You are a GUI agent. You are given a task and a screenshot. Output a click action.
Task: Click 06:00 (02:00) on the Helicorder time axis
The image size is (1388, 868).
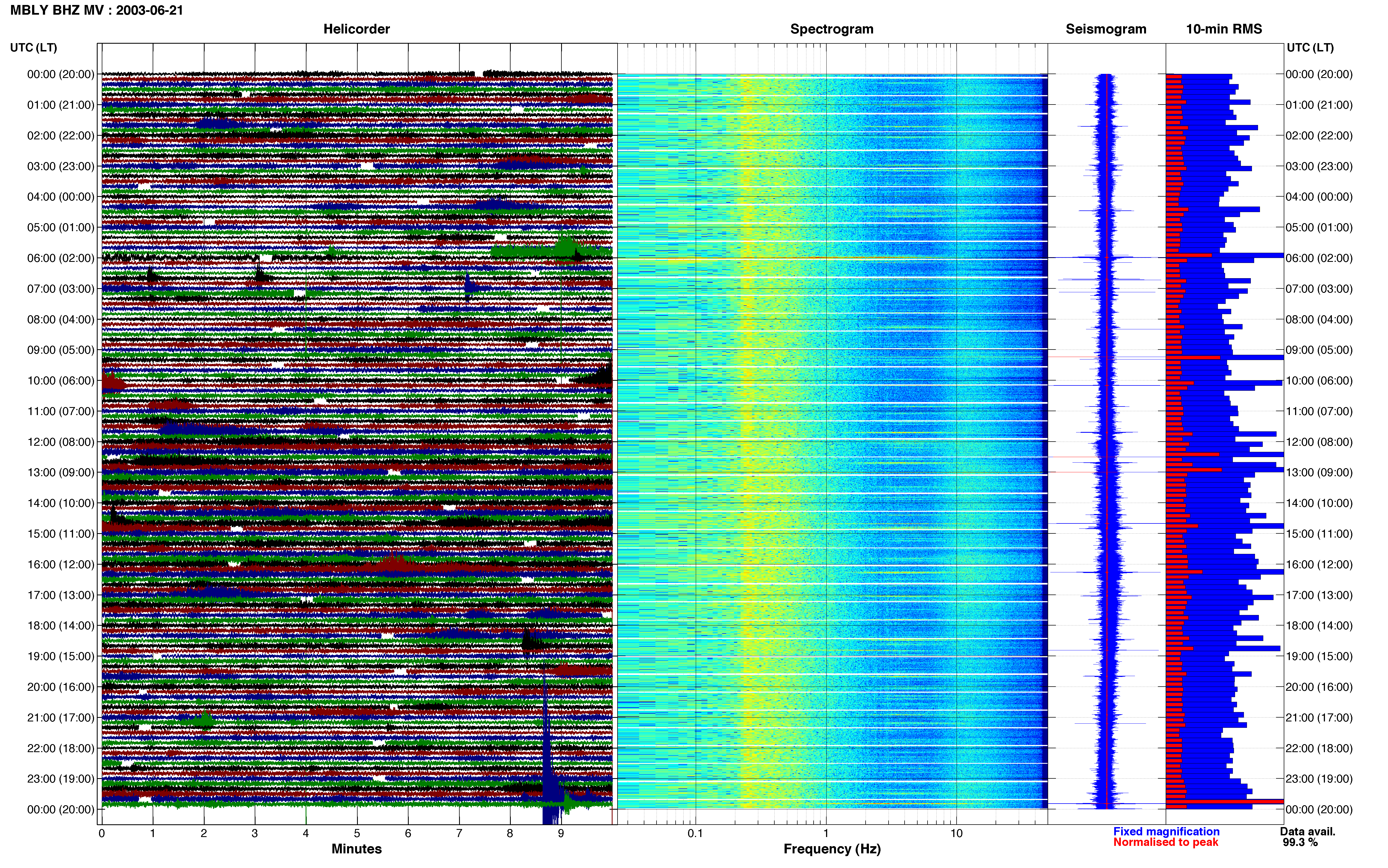pyautogui.click(x=61, y=258)
